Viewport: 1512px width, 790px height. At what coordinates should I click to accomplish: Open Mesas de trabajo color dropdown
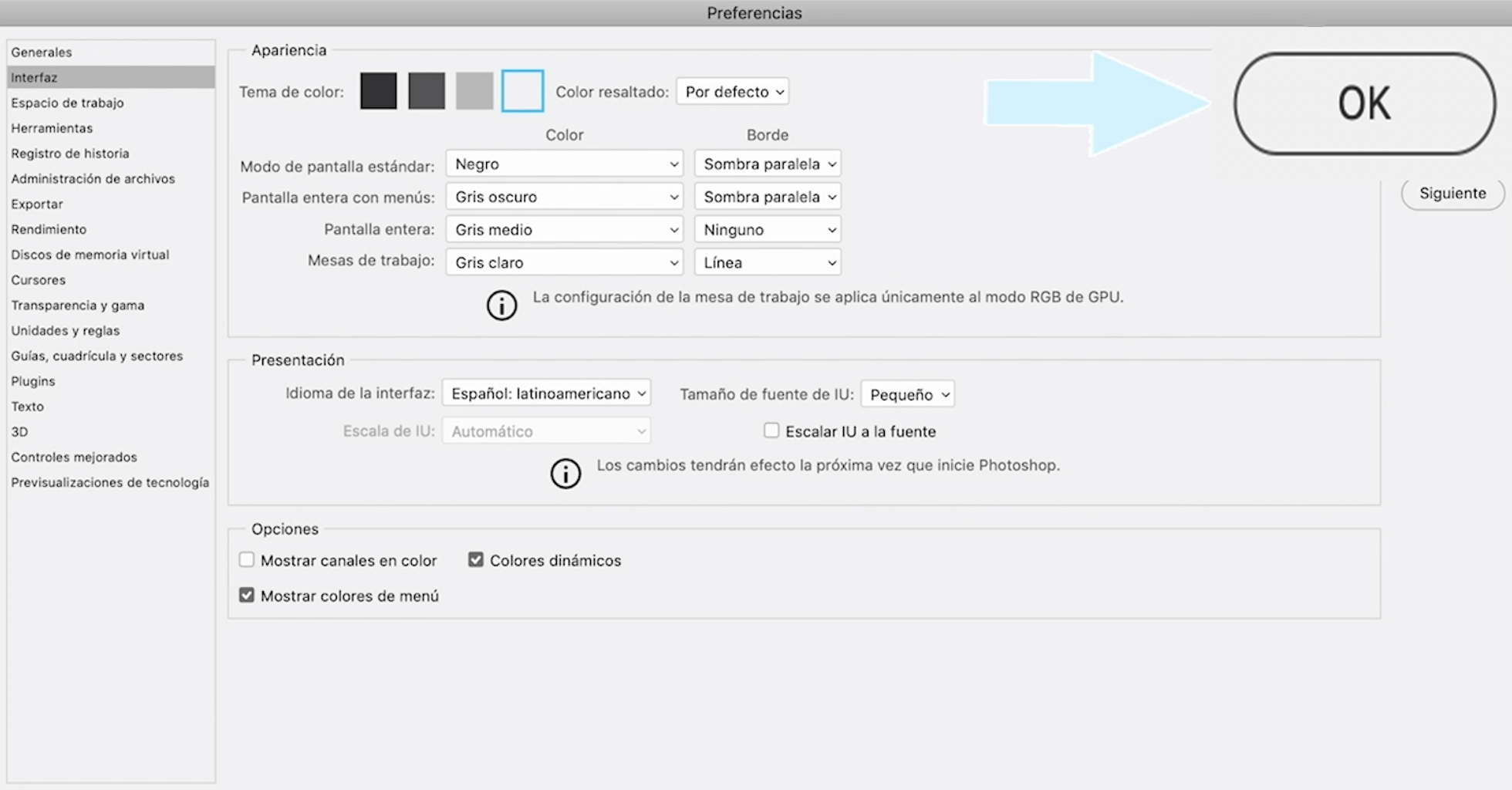[565, 262]
